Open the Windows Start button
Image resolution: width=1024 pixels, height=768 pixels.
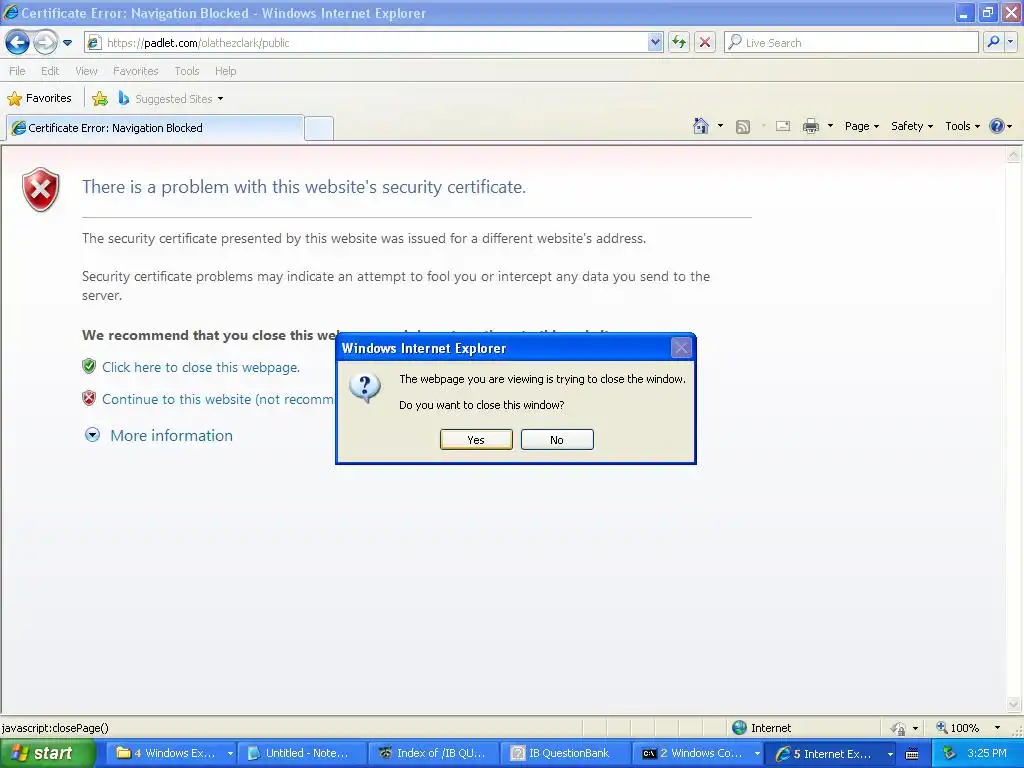tap(48, 753)
